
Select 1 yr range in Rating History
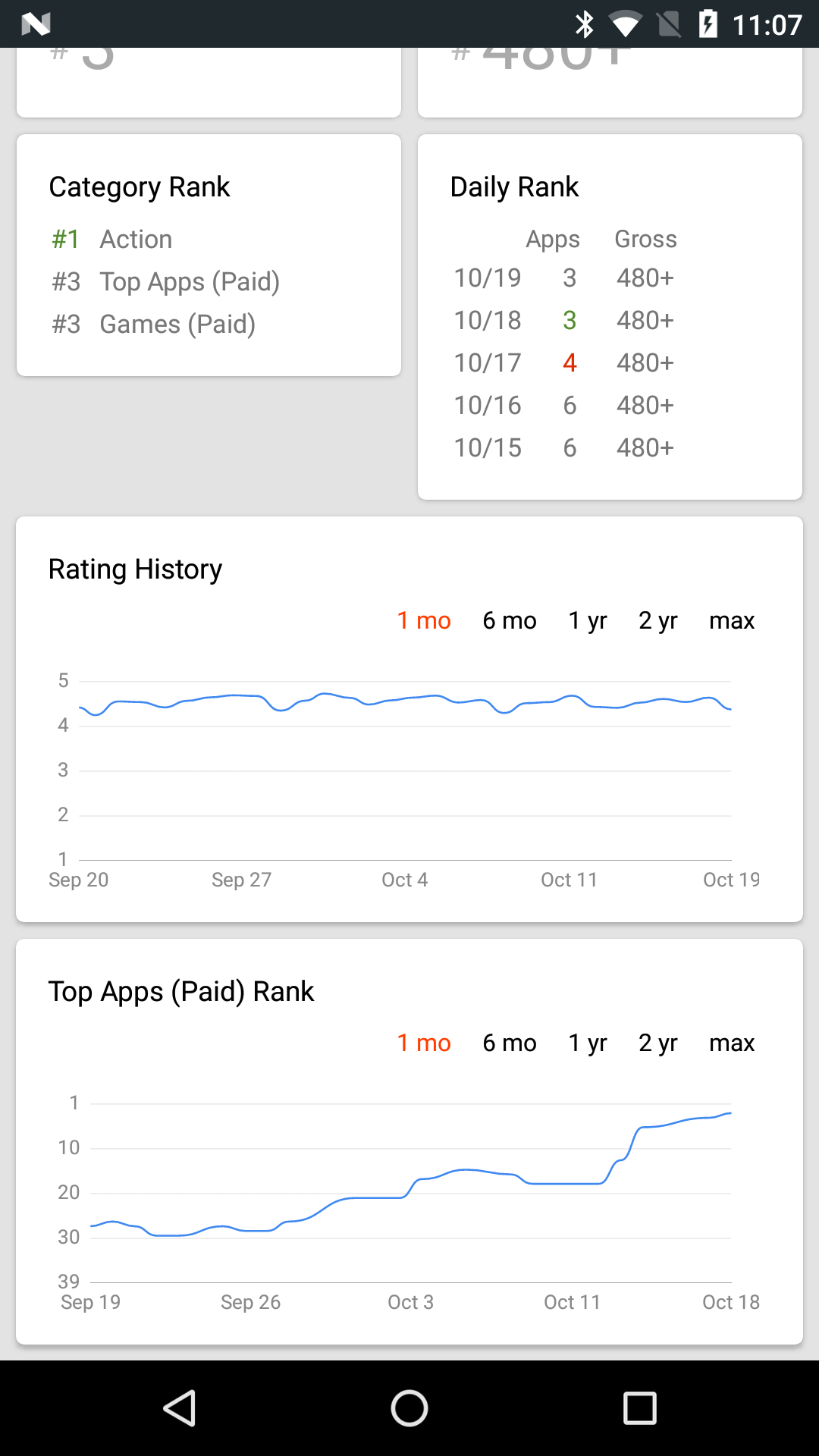[588, 620]
